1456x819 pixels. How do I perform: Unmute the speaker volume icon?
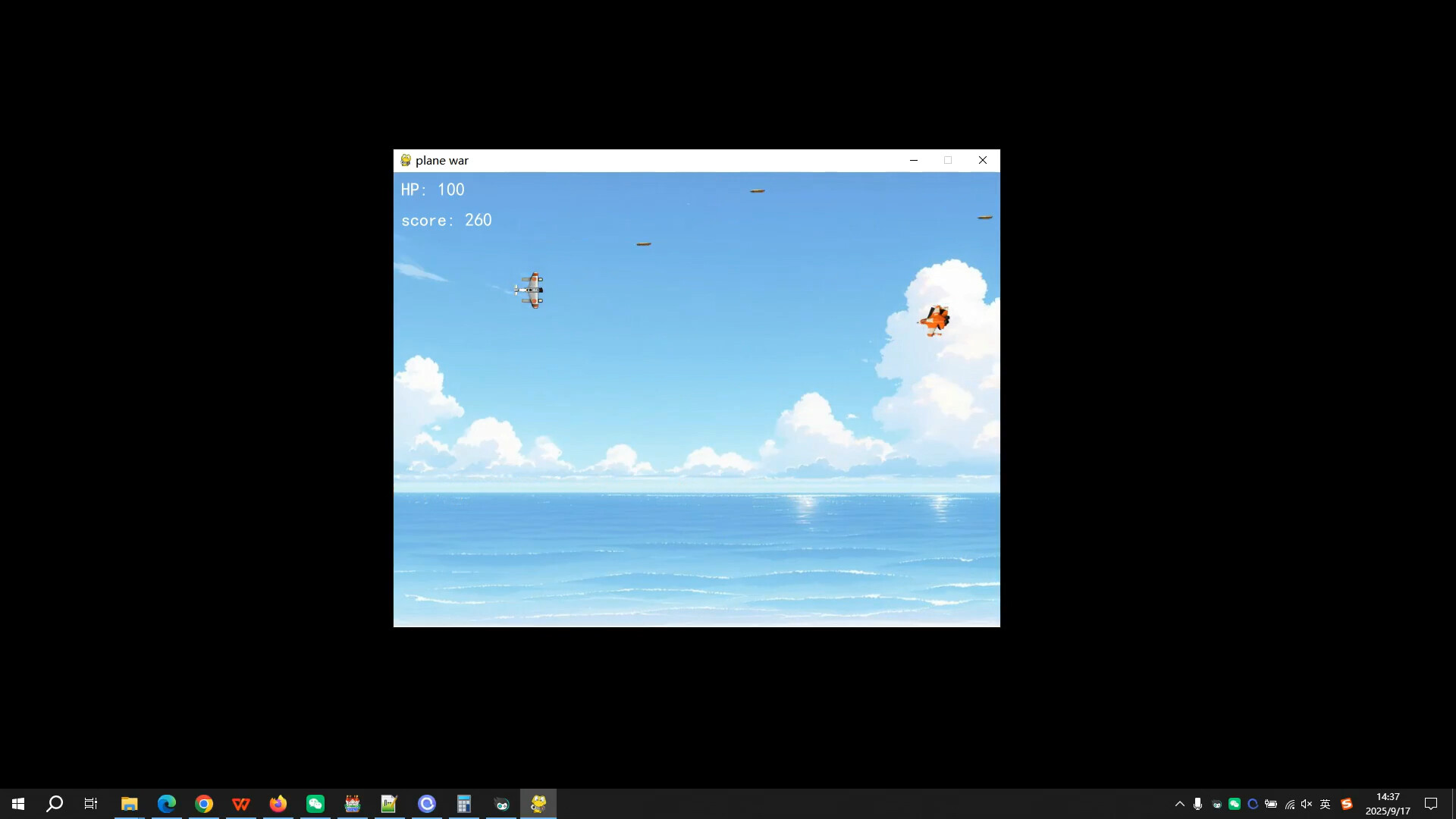click(x=1307, y=804)
